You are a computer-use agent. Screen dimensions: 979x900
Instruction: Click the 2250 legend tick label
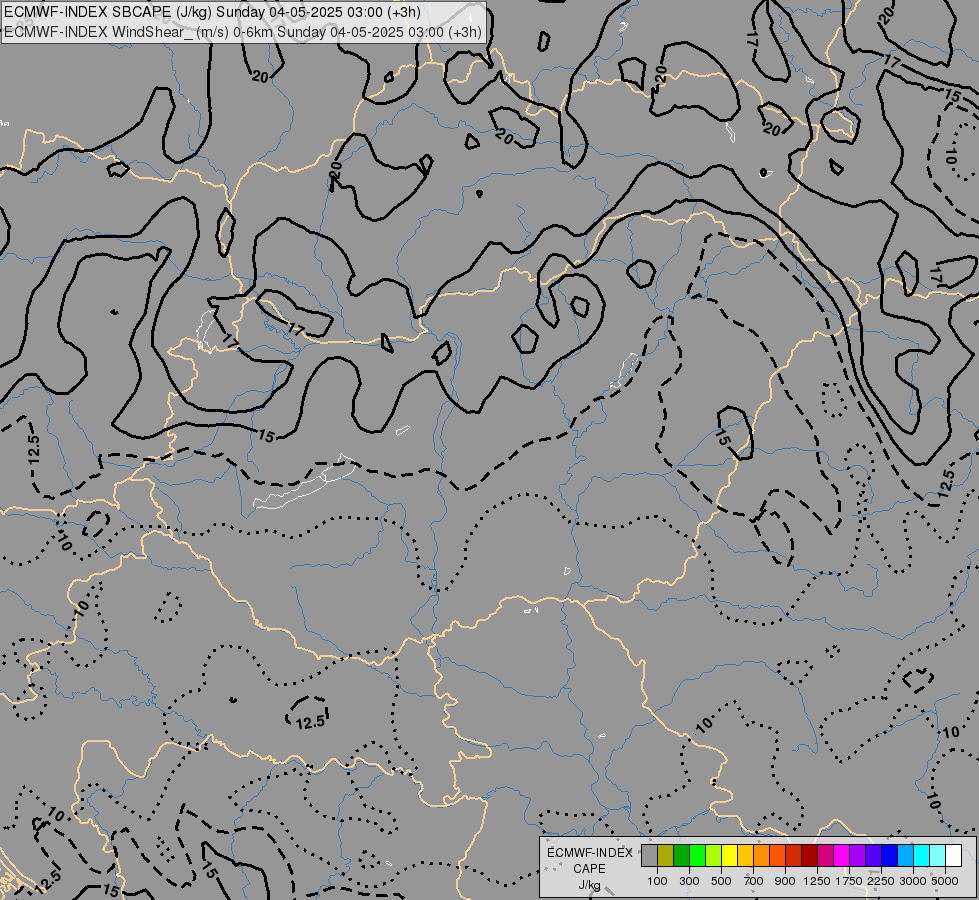pyautogui.click(x=881, y=881)
